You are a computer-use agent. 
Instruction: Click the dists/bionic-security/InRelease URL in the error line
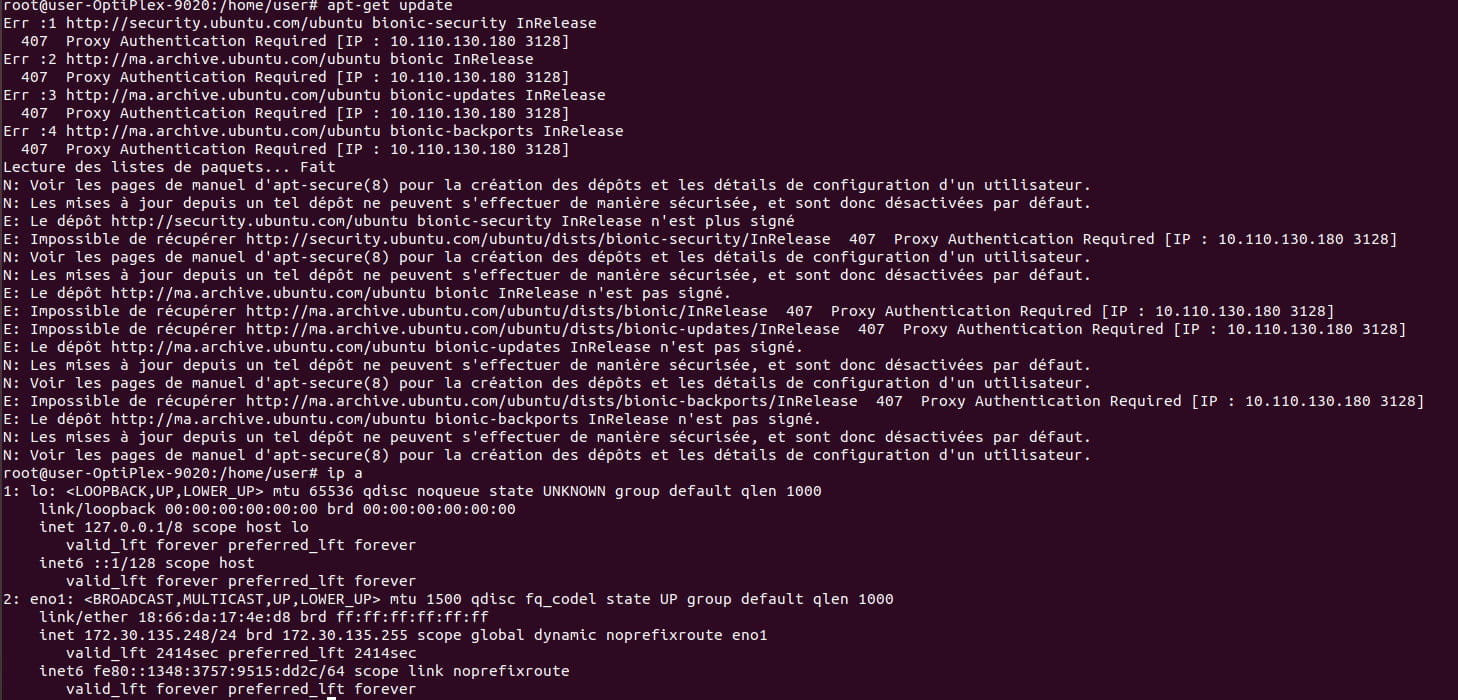(538, 239)
